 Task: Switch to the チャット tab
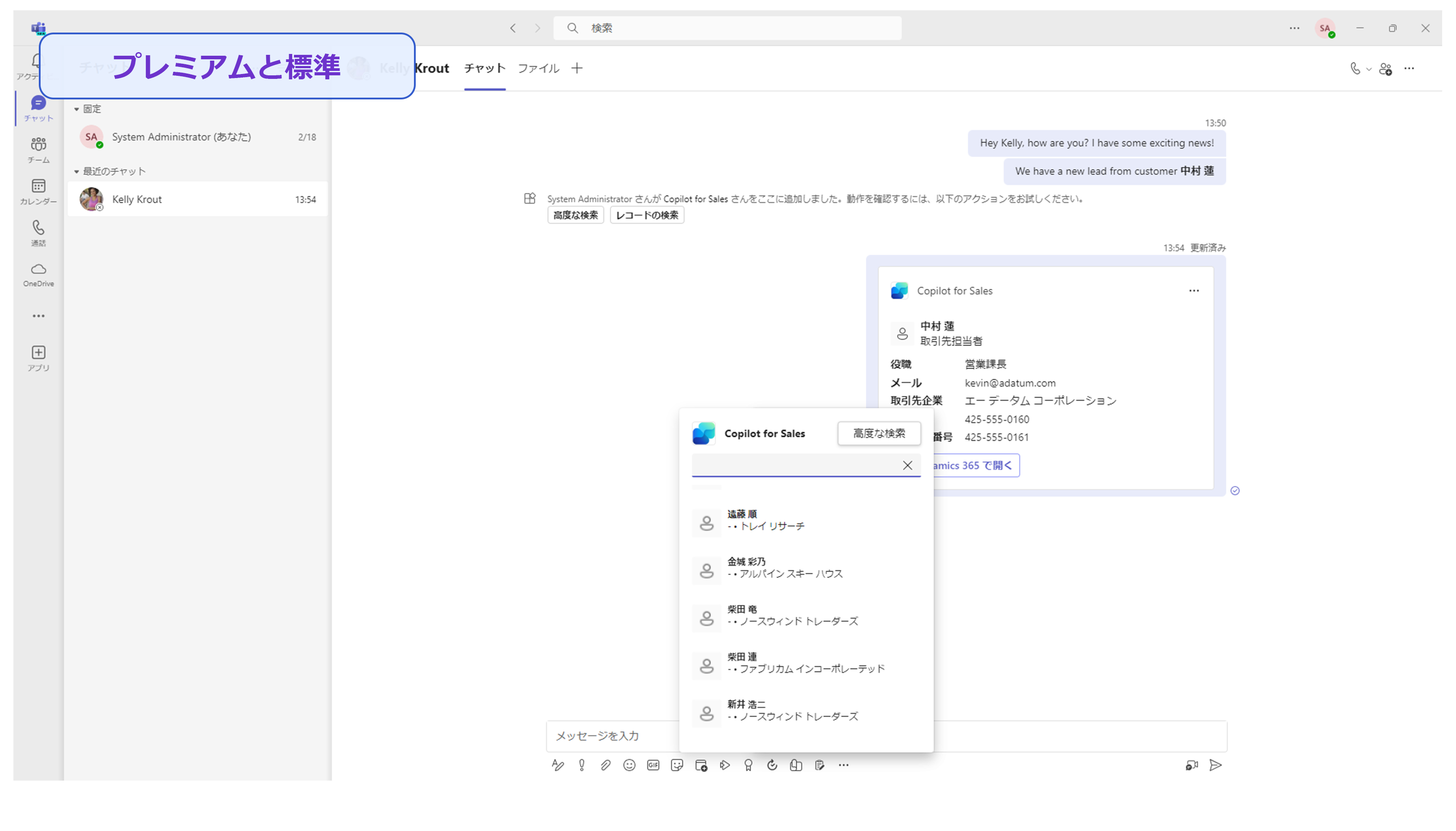point(484,69)
